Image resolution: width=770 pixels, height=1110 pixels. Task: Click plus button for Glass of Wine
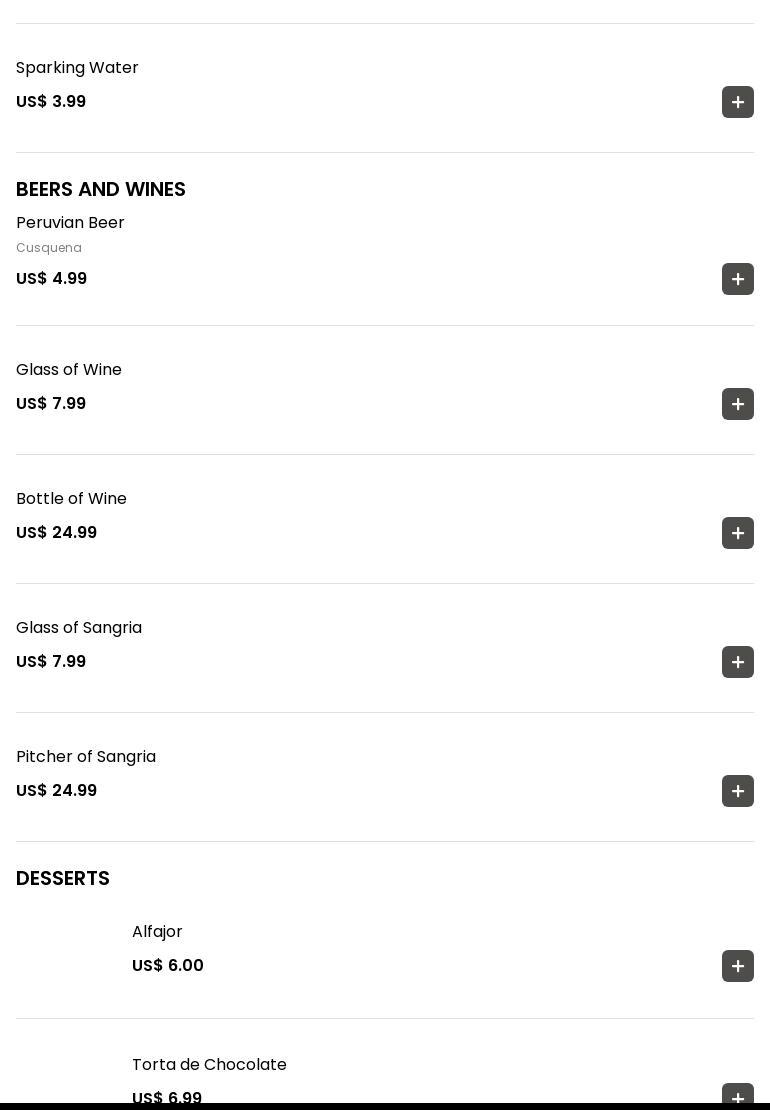[738, 404]
